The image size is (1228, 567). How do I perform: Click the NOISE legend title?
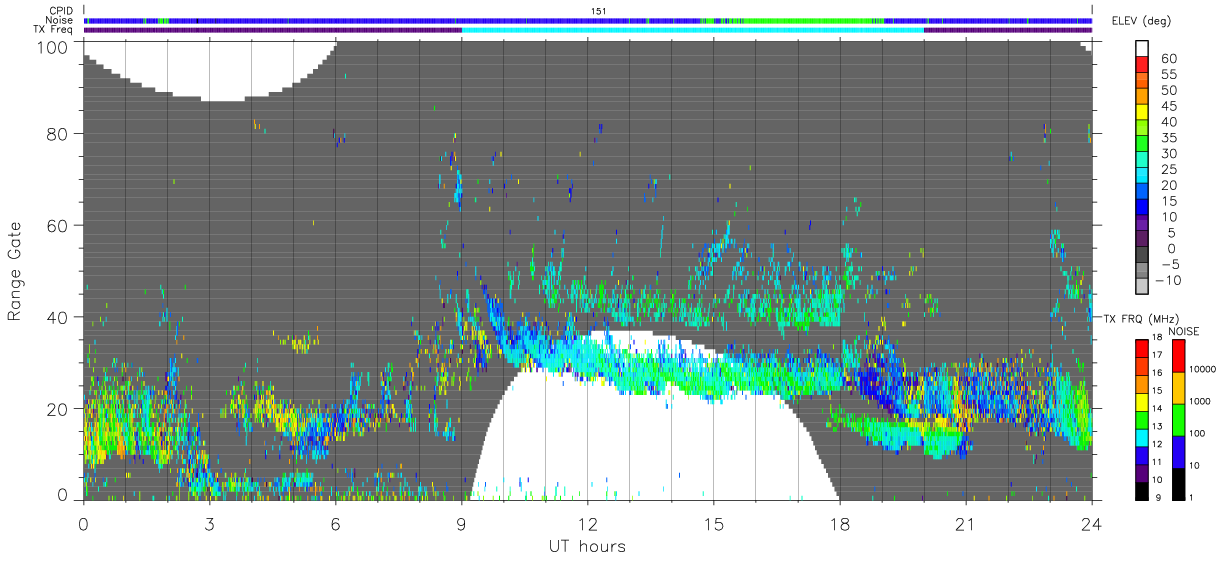(x=1183, y=331)
